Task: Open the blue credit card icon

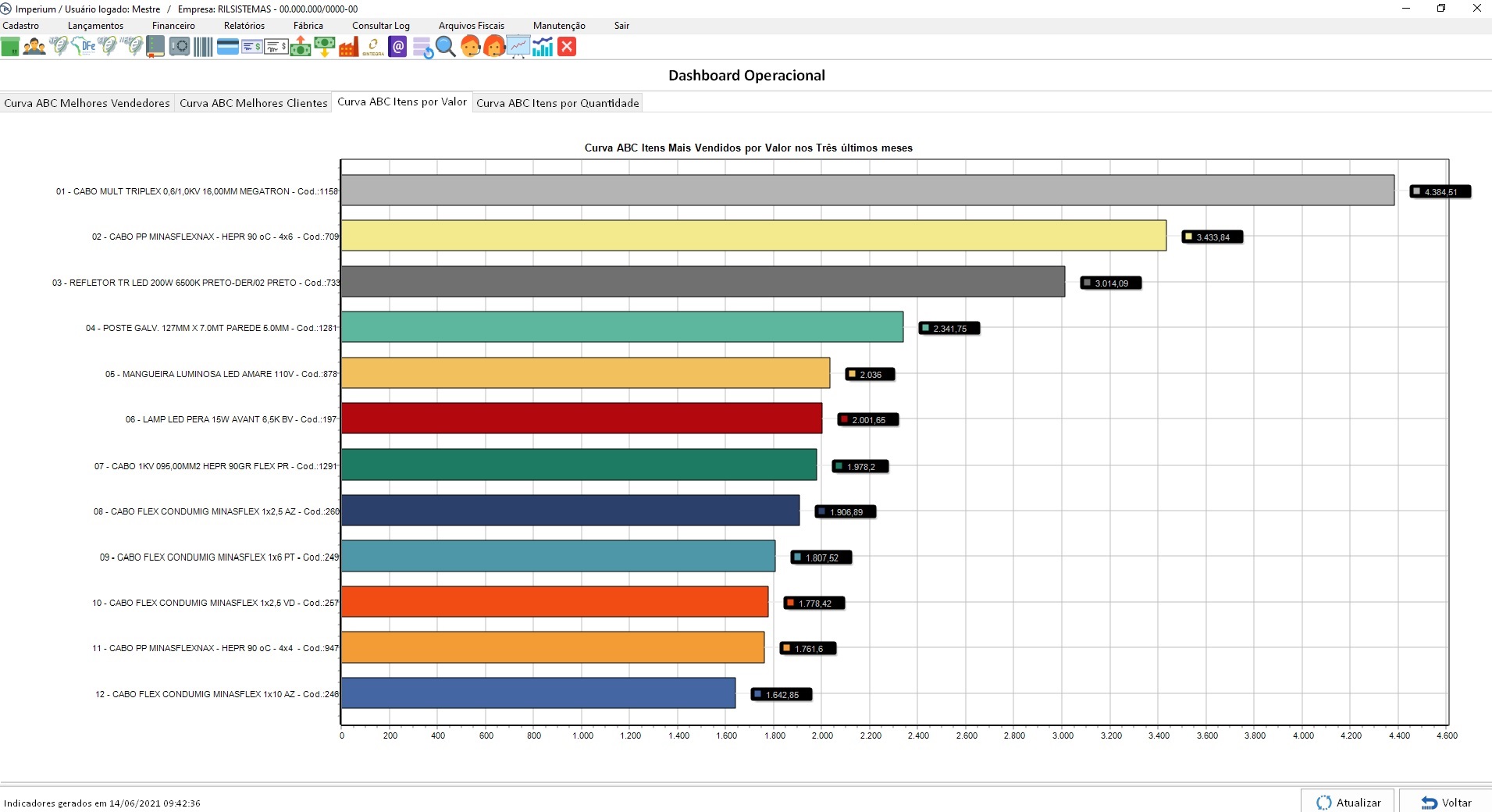Action: click(x=227, y=47)
